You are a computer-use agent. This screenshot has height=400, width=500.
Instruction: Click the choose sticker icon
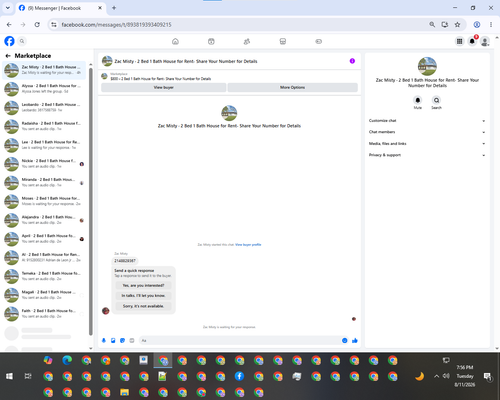[122, 340]
